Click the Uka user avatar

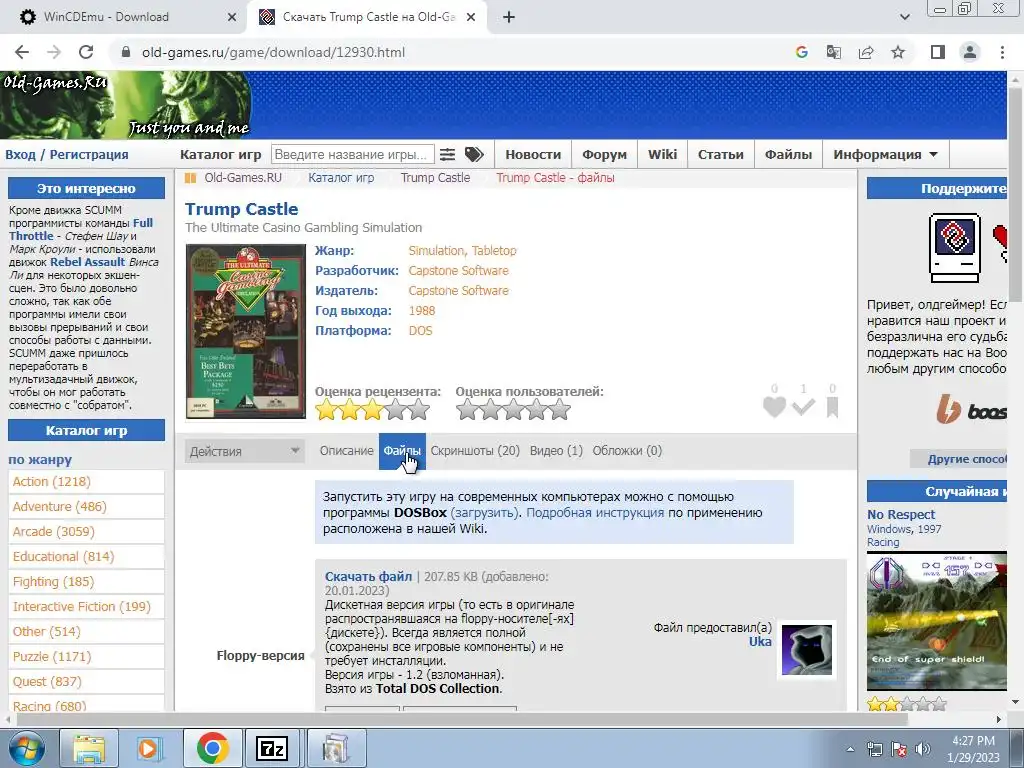pyautogui.click(x=807, y=650)
